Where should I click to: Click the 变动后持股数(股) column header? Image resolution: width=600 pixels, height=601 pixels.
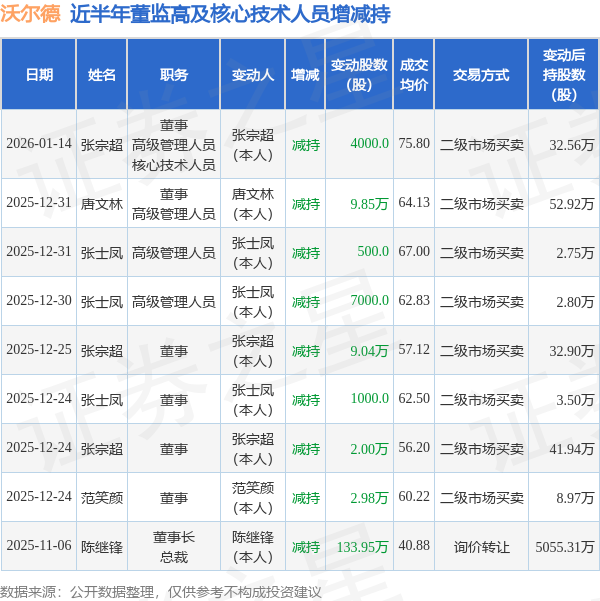[564, 75]
